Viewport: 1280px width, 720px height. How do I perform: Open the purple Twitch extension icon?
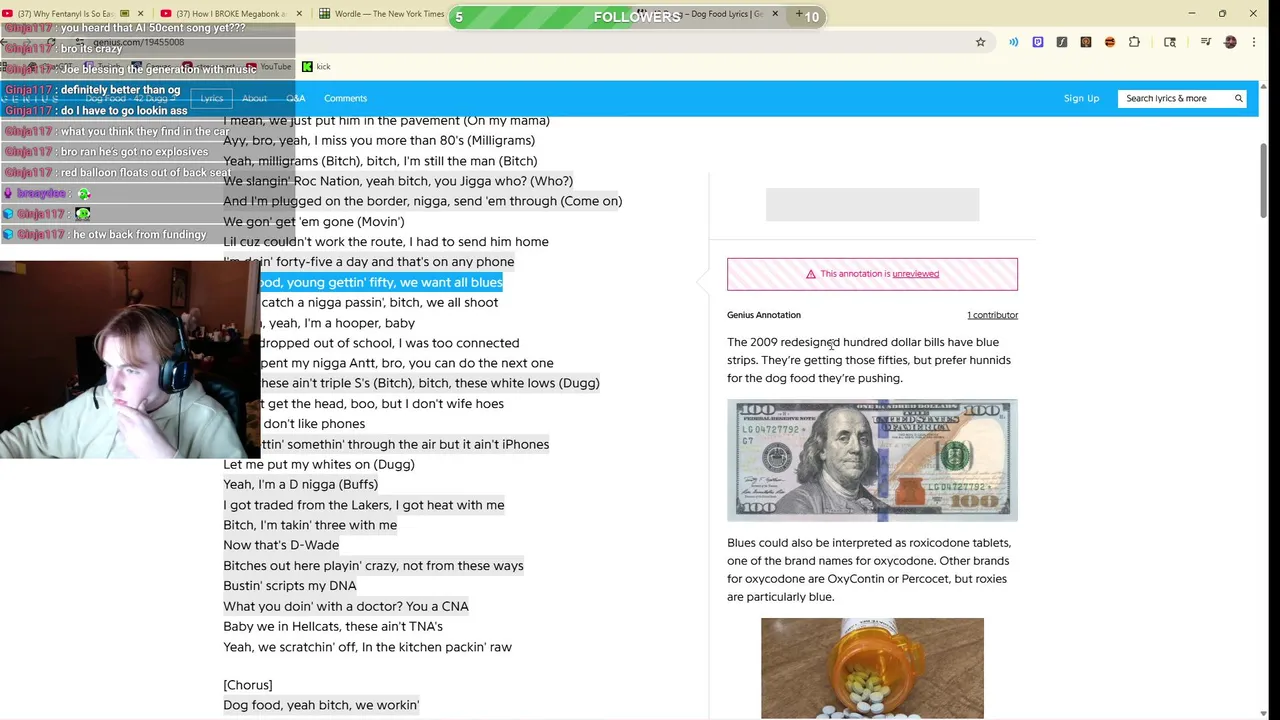tap(1037, 42)
